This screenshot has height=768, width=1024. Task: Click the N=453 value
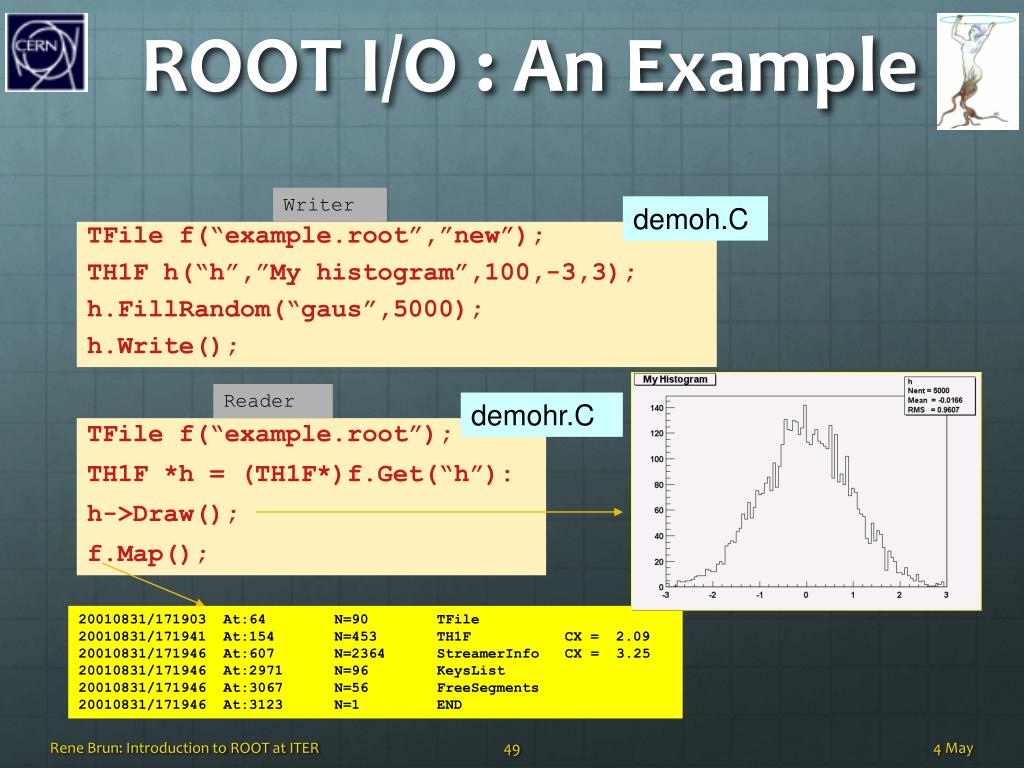(x=355, y=636)
